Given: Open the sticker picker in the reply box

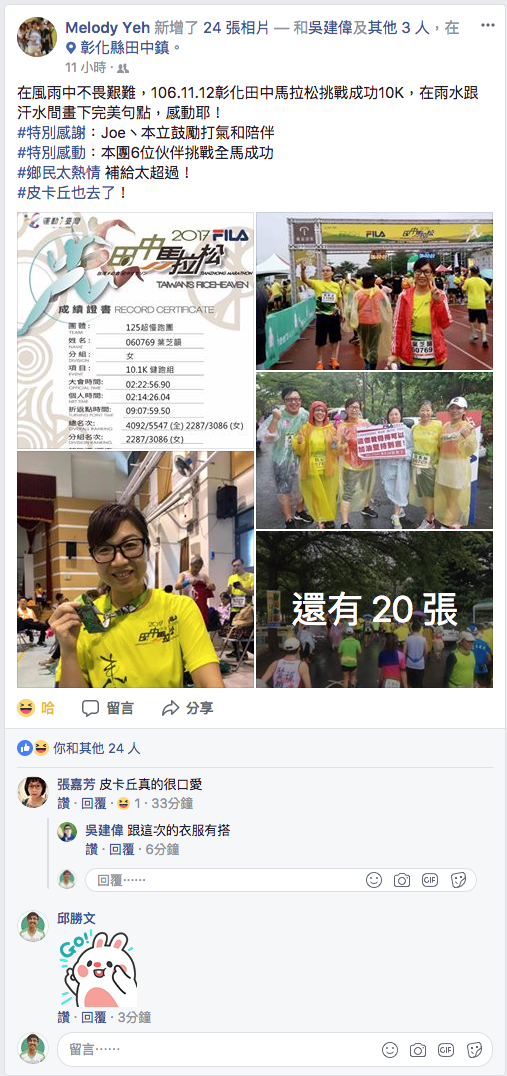Looking at the screenshot, I should coord(458,880).
